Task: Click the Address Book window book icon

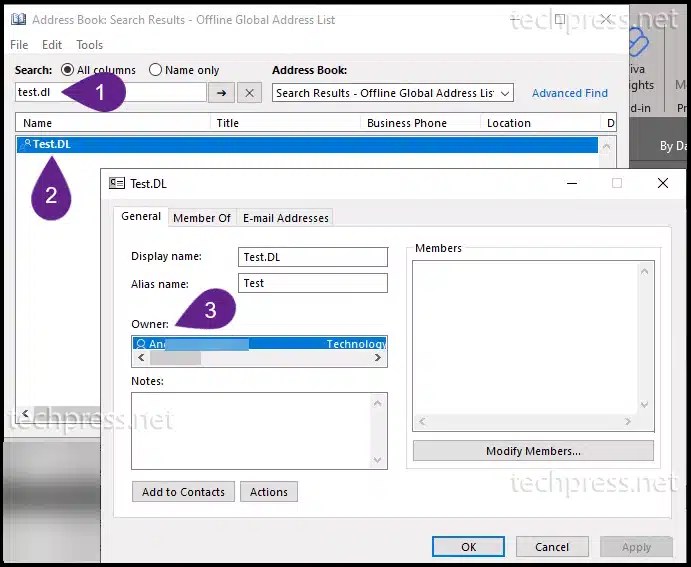Action: [19, 19]
